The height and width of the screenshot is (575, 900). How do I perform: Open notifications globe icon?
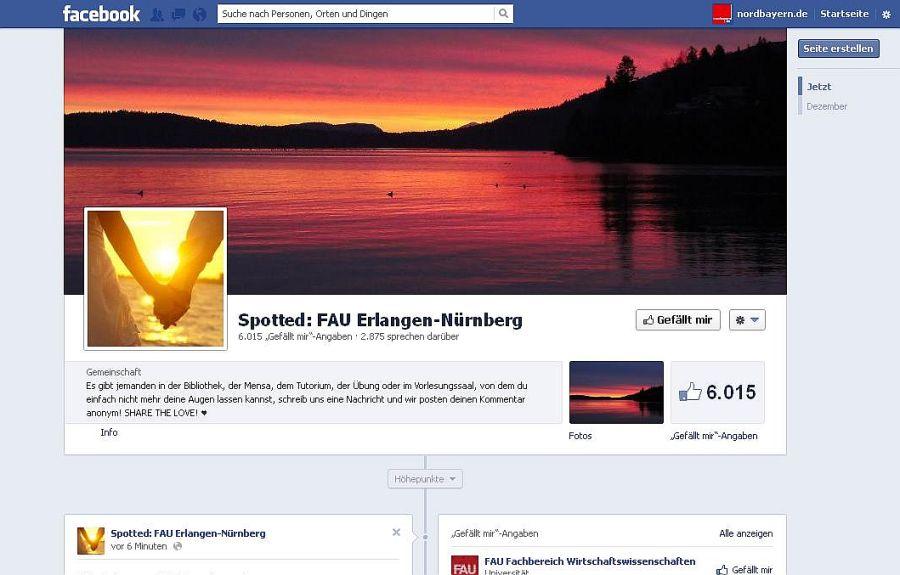[x=199, y=14]
